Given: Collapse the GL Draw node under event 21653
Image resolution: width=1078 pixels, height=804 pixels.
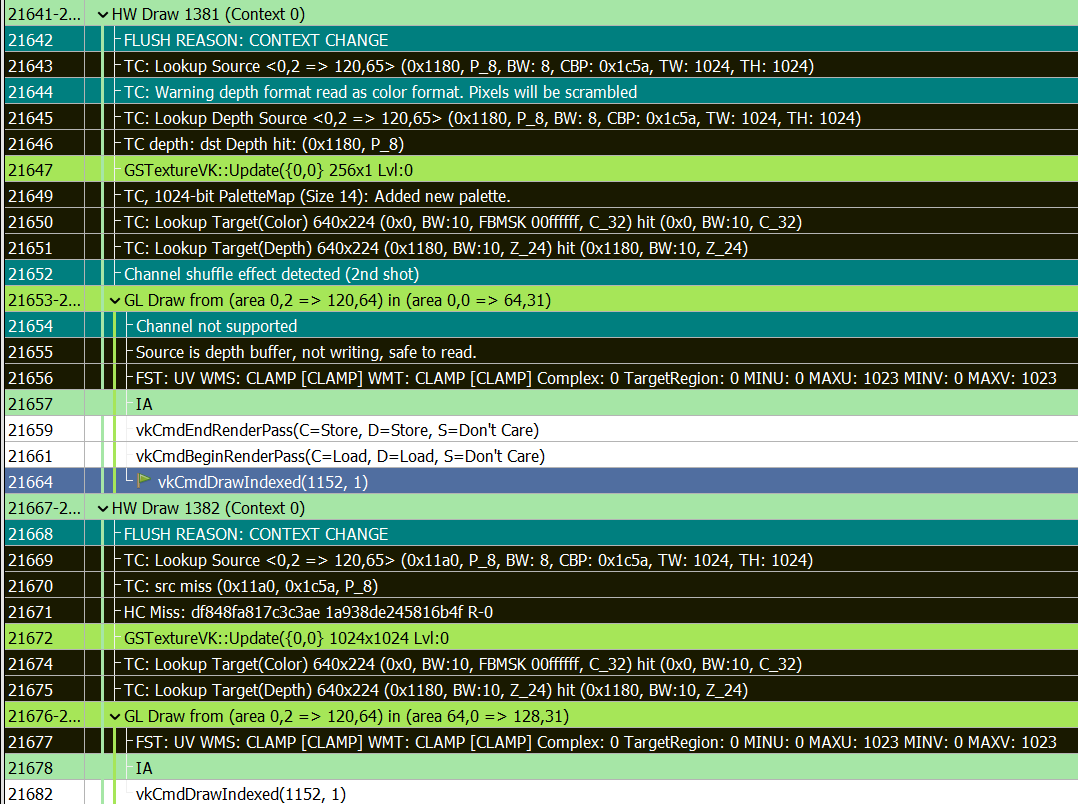Looking at the screenshot, I should (116, 300).
